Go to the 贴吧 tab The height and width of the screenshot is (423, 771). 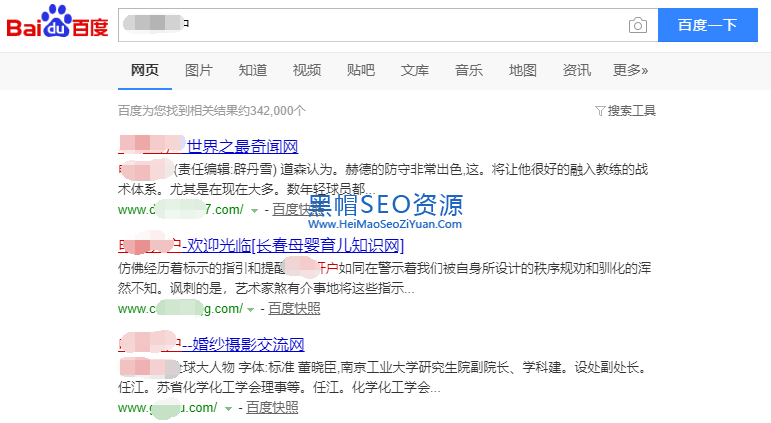tap(360, 70)
